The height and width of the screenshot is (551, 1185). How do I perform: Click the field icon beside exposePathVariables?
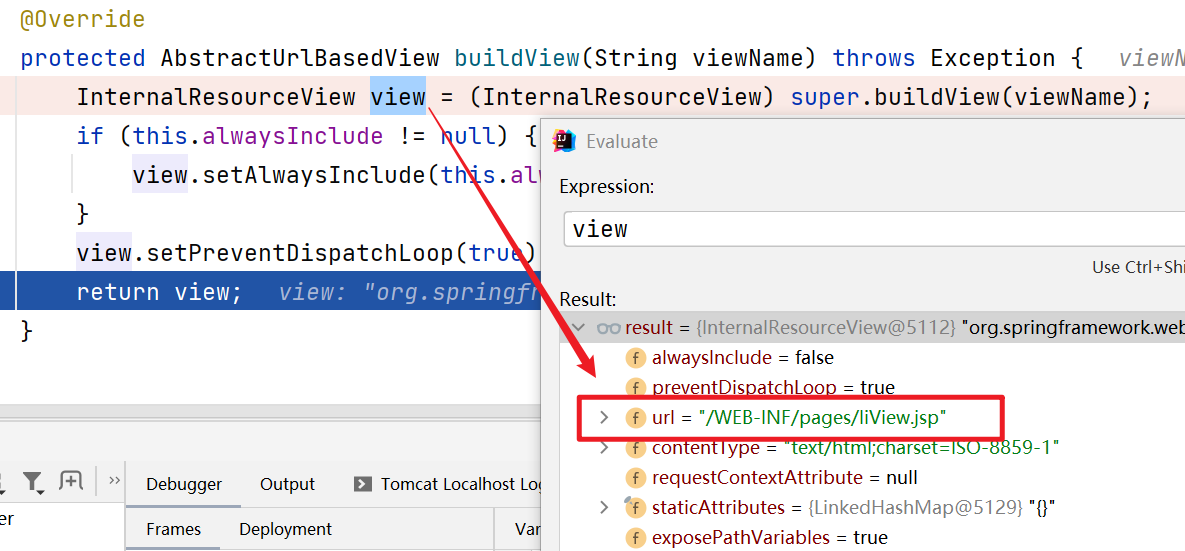(635, 538)
